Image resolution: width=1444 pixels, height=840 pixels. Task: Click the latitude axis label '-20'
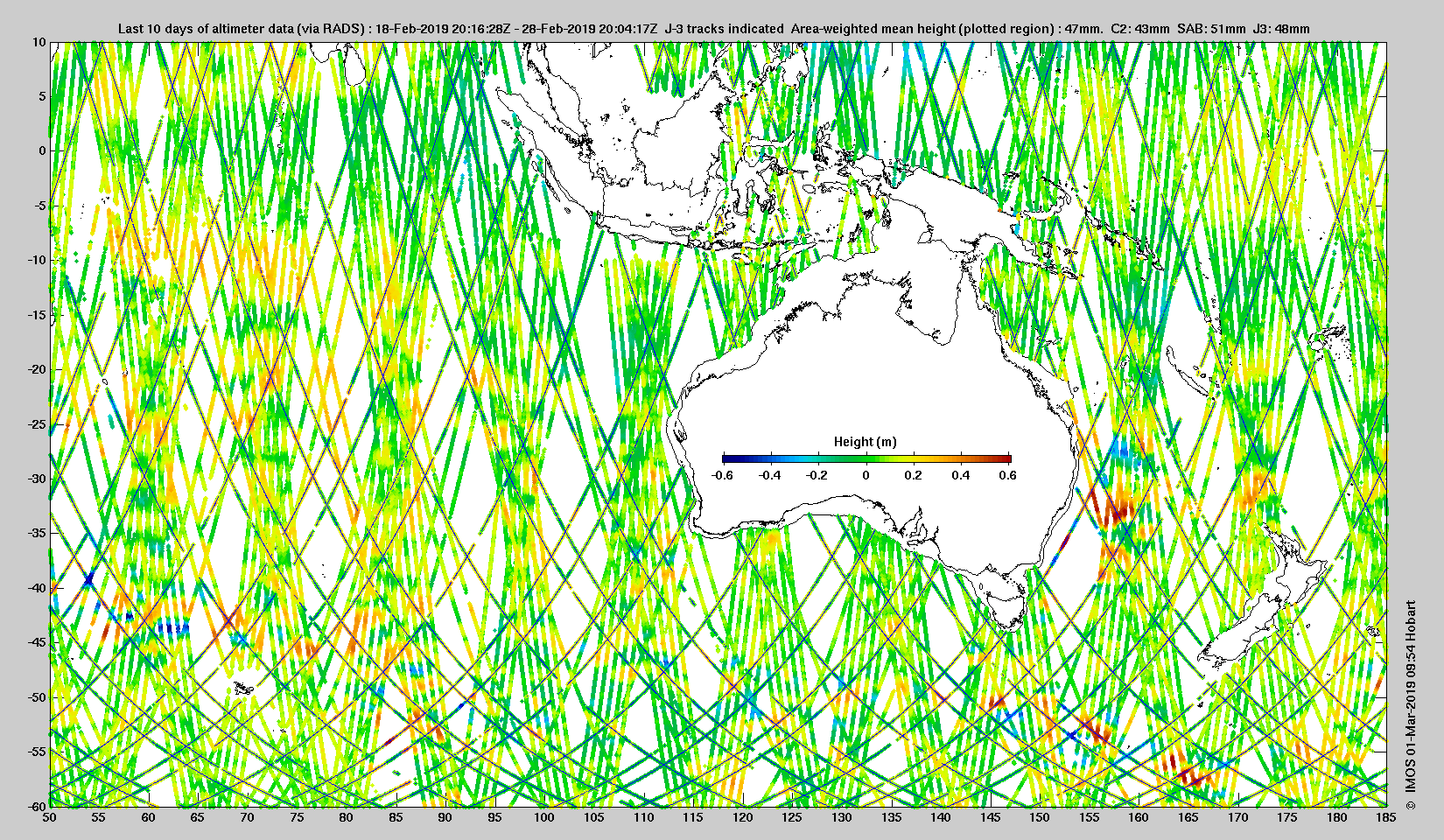[37, 369]
